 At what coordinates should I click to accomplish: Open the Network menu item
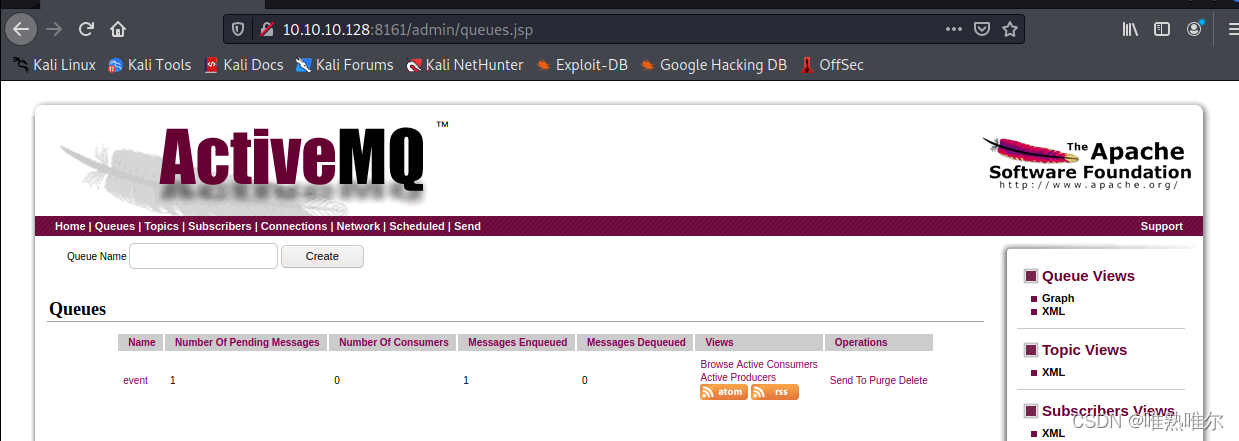point(358,226)
